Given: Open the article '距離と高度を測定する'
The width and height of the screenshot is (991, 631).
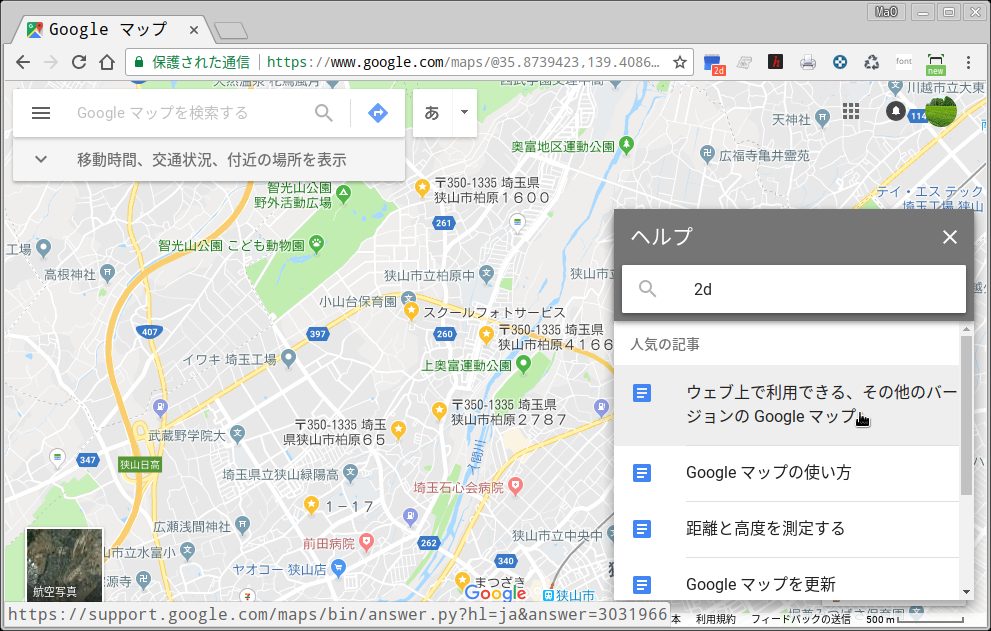Looking at the screenshot, I should coord(787,529).
